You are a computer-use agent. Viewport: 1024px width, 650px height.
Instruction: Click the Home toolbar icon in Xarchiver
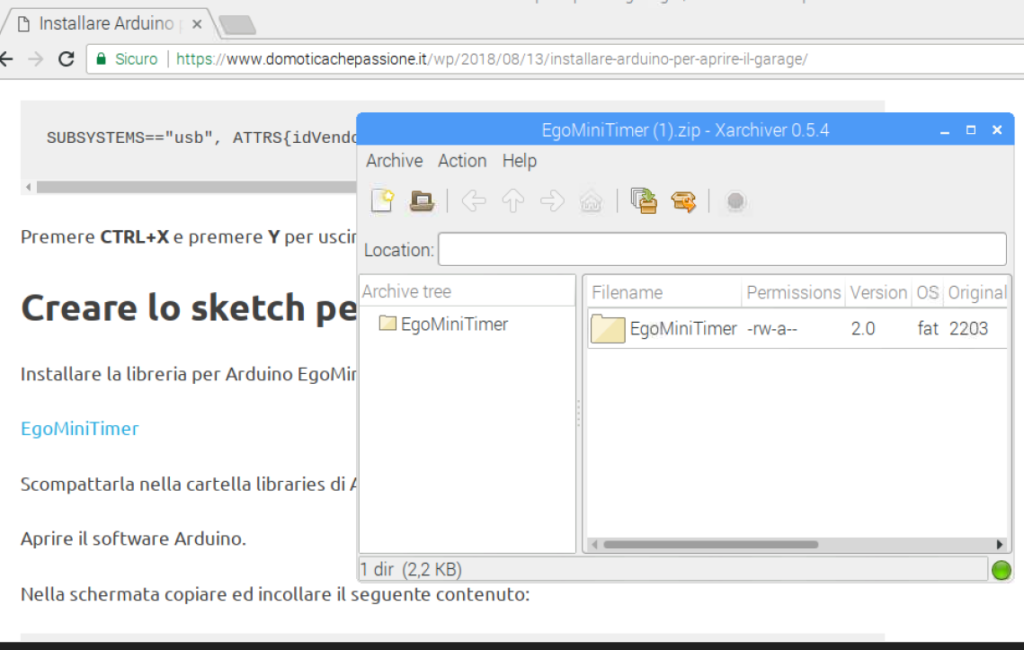pos(591,201)
